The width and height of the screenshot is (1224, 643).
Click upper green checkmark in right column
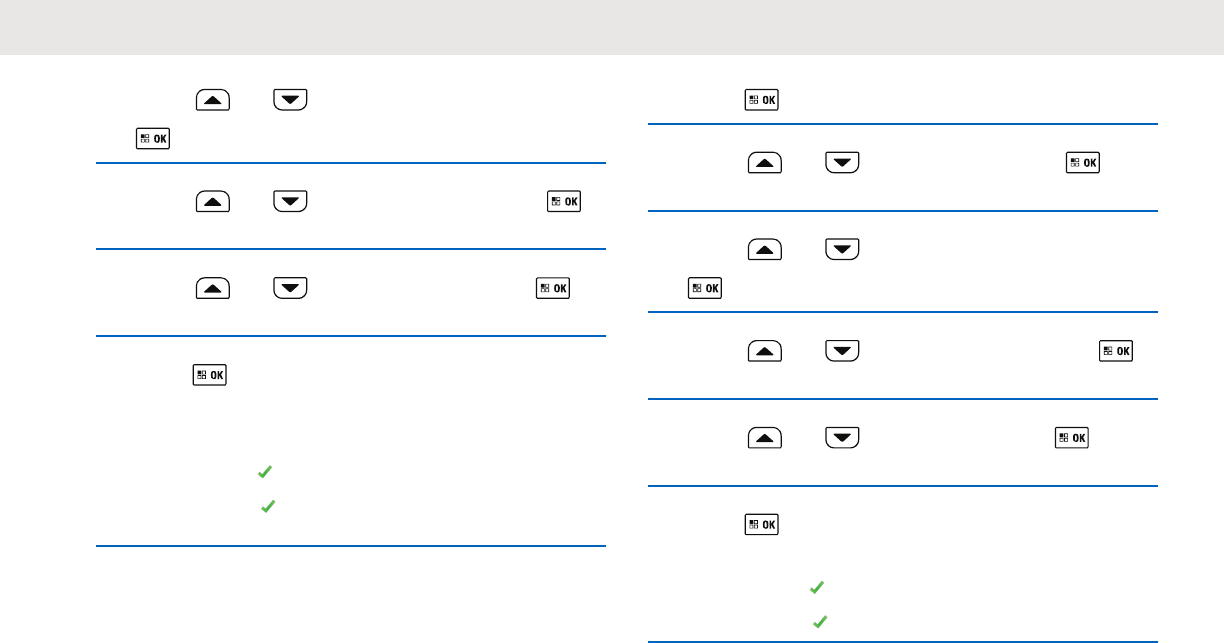816,587
